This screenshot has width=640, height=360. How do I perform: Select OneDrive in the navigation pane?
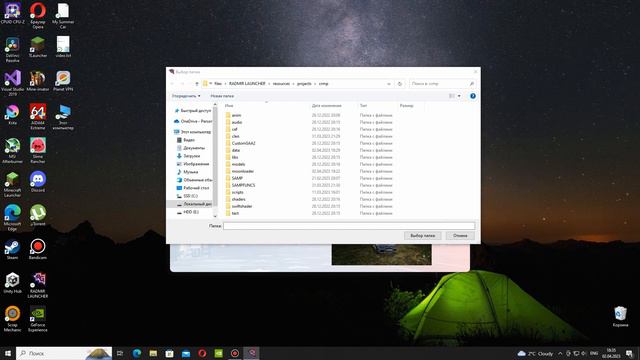click(193, 121)
